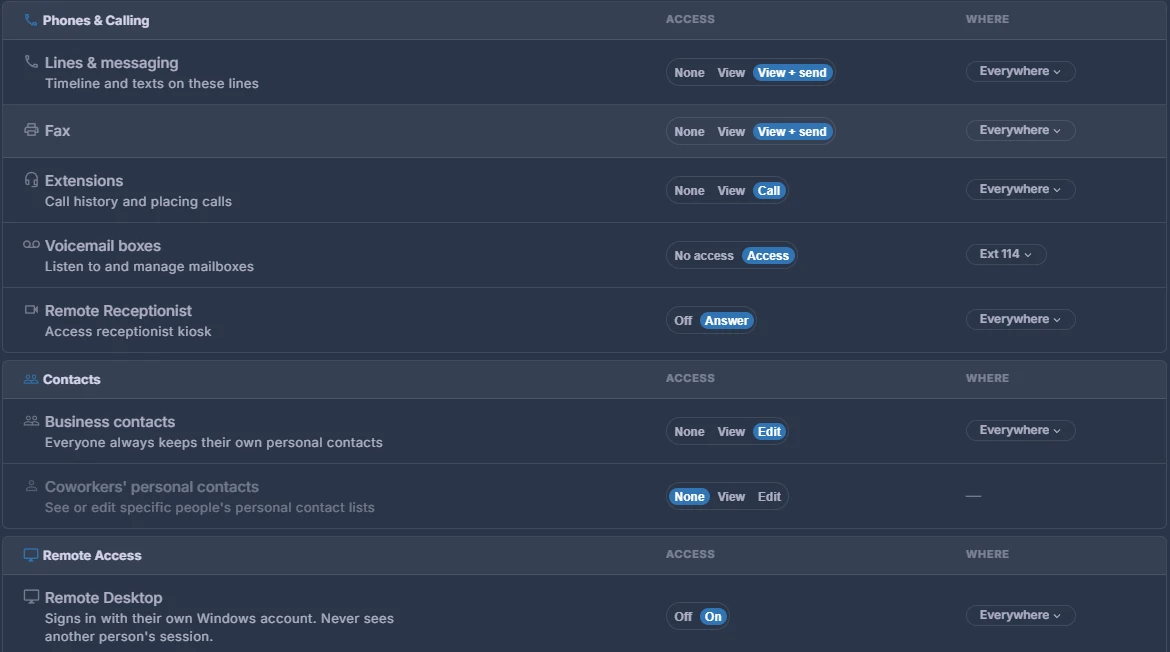Click the people icon in Contacts section header
Viewport: 1170px width, 652px height.
(x=31, y=379)
